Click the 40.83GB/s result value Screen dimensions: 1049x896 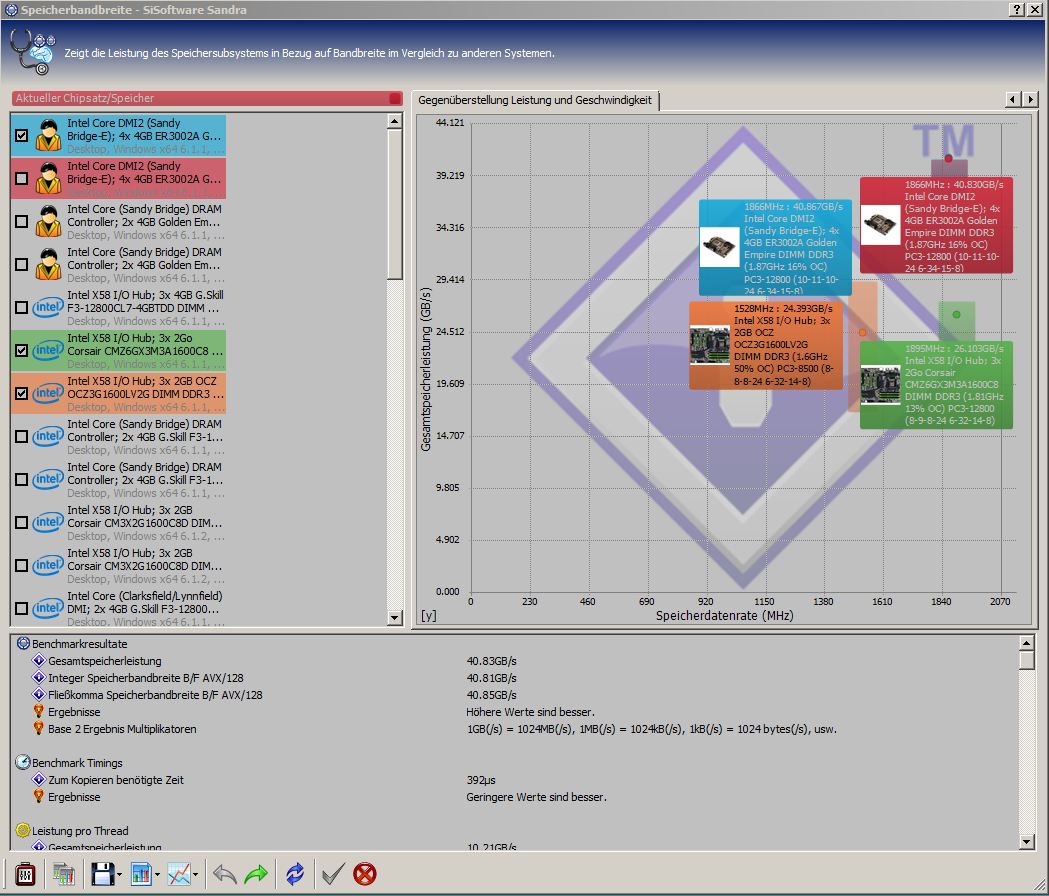[x=492, y=660]
